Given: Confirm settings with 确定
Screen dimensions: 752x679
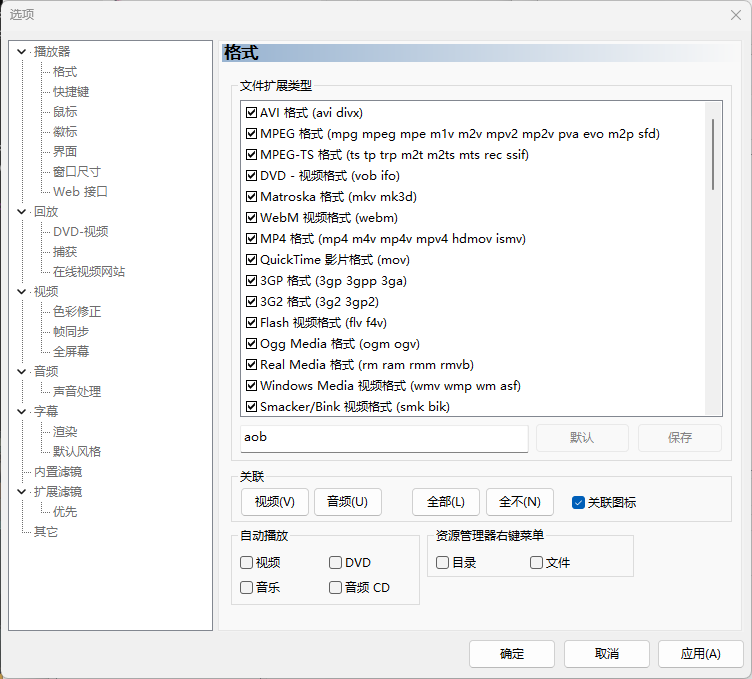Looking at the screenshot, I should pos(512,654).
